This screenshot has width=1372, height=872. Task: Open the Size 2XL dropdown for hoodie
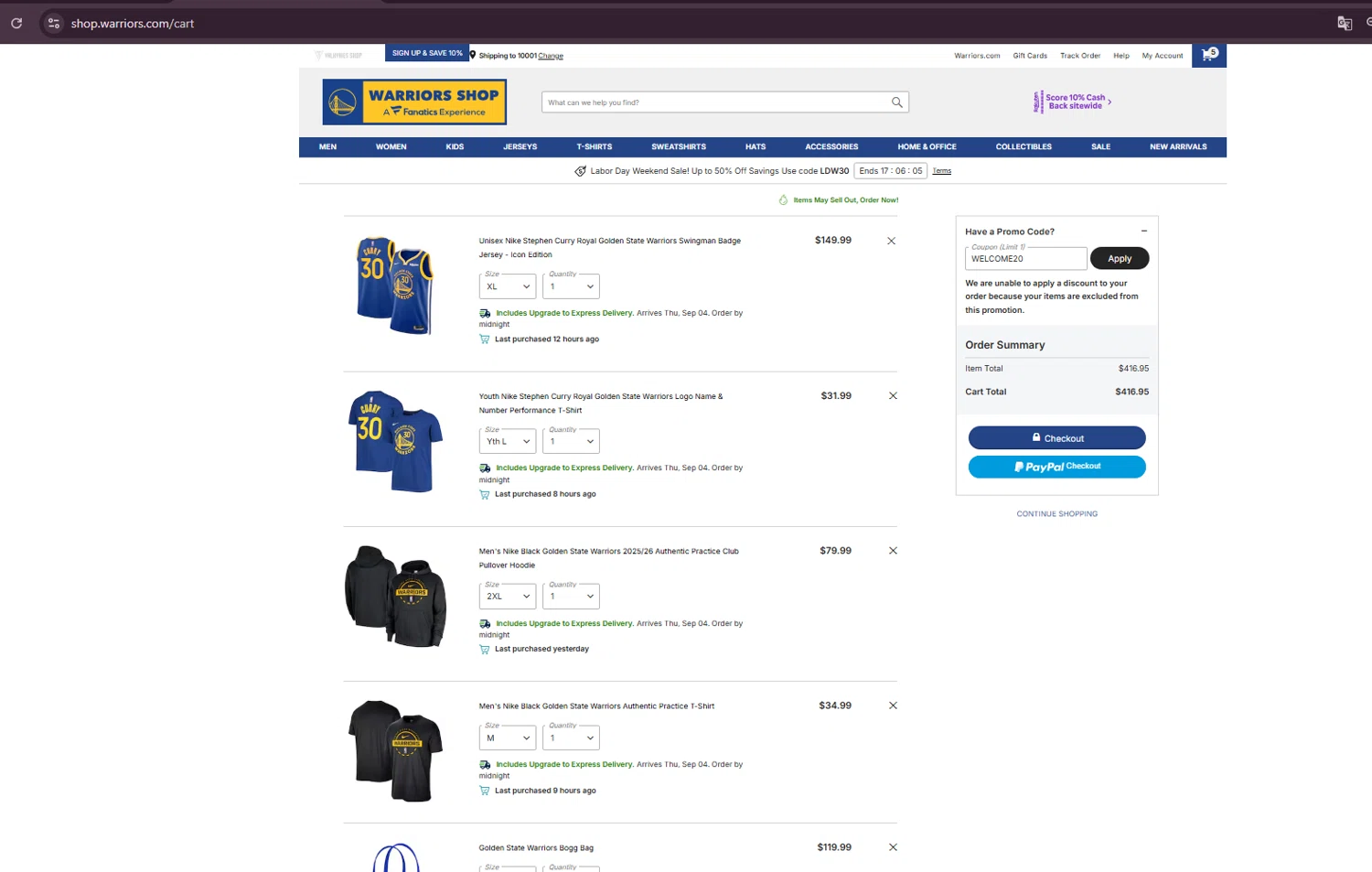(x=508, y=596)
